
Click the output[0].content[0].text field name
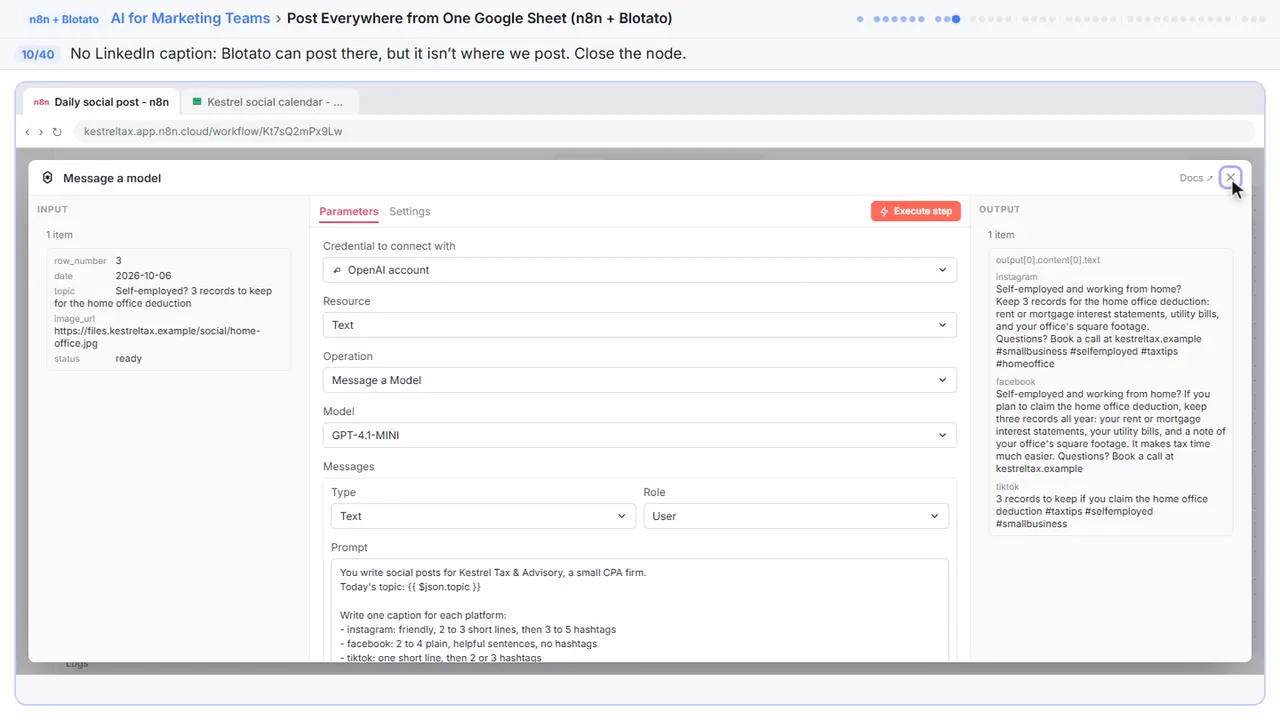coord(1048,260)
